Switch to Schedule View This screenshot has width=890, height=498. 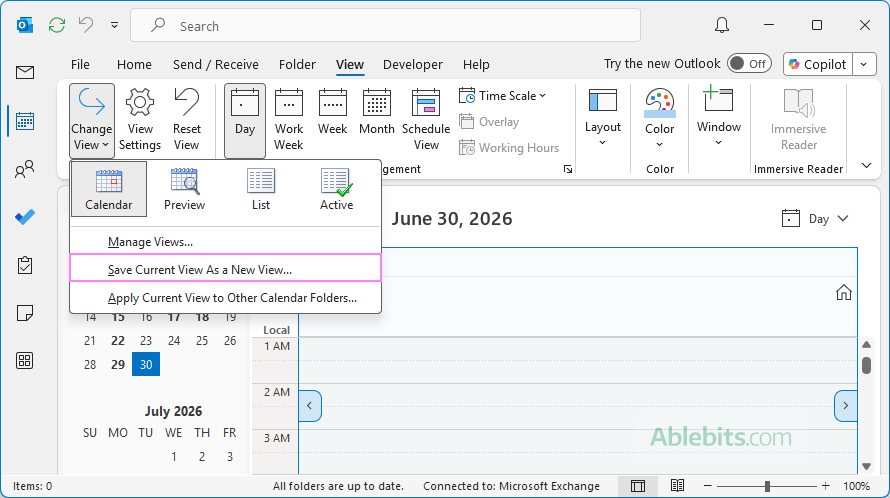pos(426,120)
